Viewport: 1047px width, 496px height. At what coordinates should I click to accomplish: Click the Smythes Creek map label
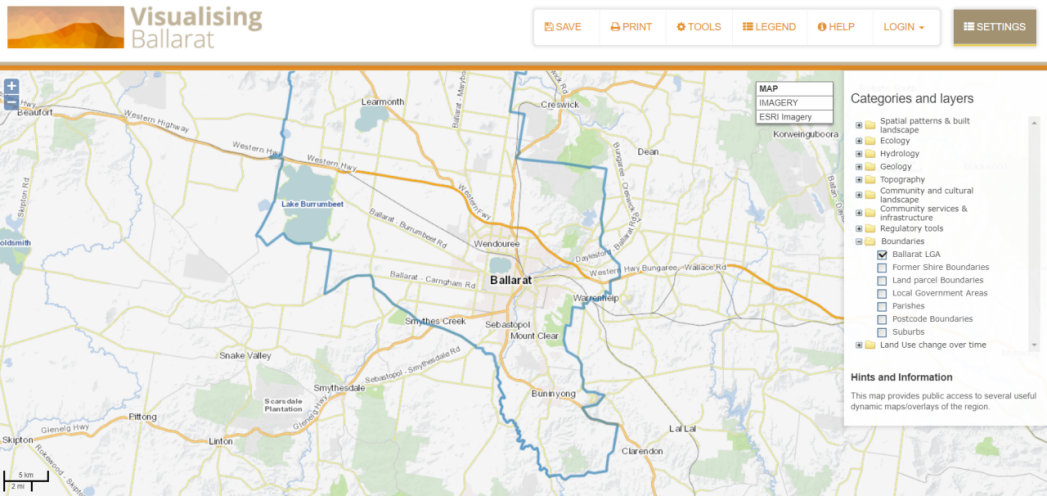point(435,322)
